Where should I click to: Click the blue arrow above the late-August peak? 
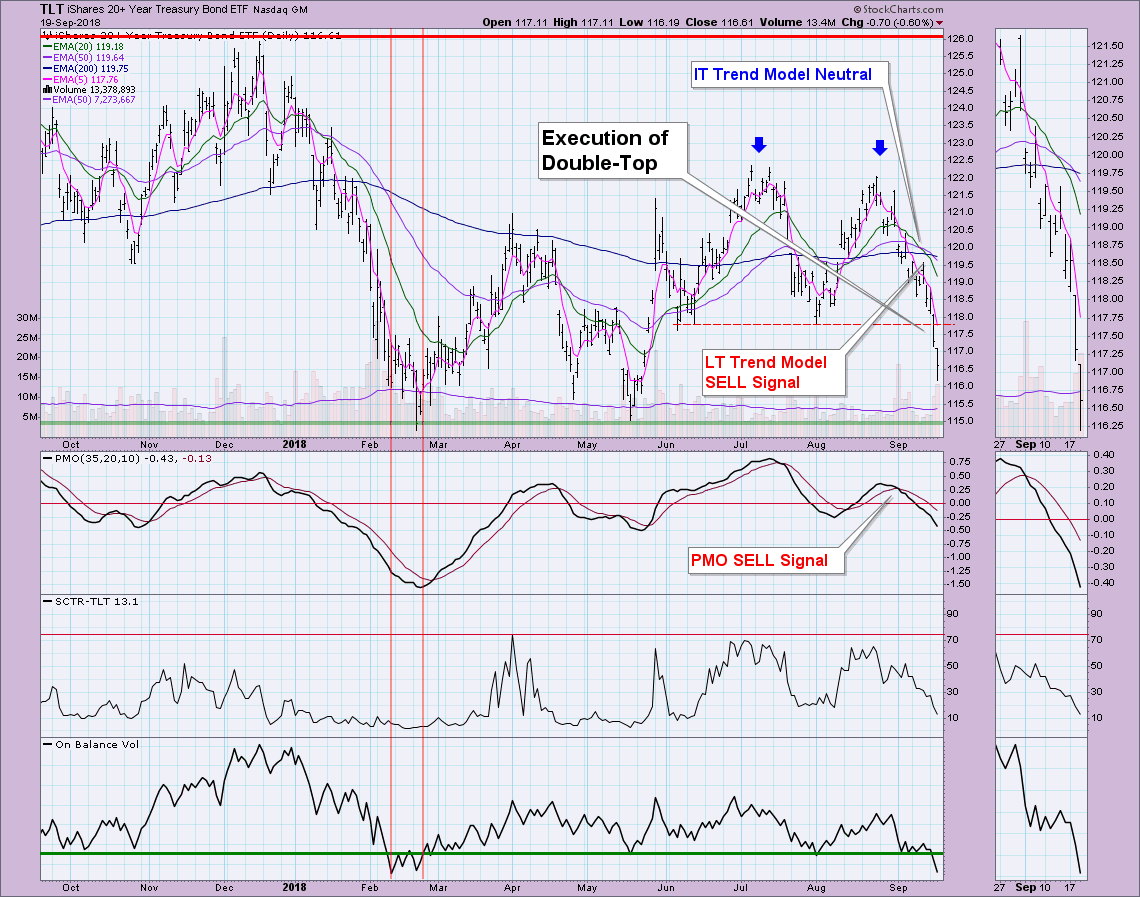point(880,148)
